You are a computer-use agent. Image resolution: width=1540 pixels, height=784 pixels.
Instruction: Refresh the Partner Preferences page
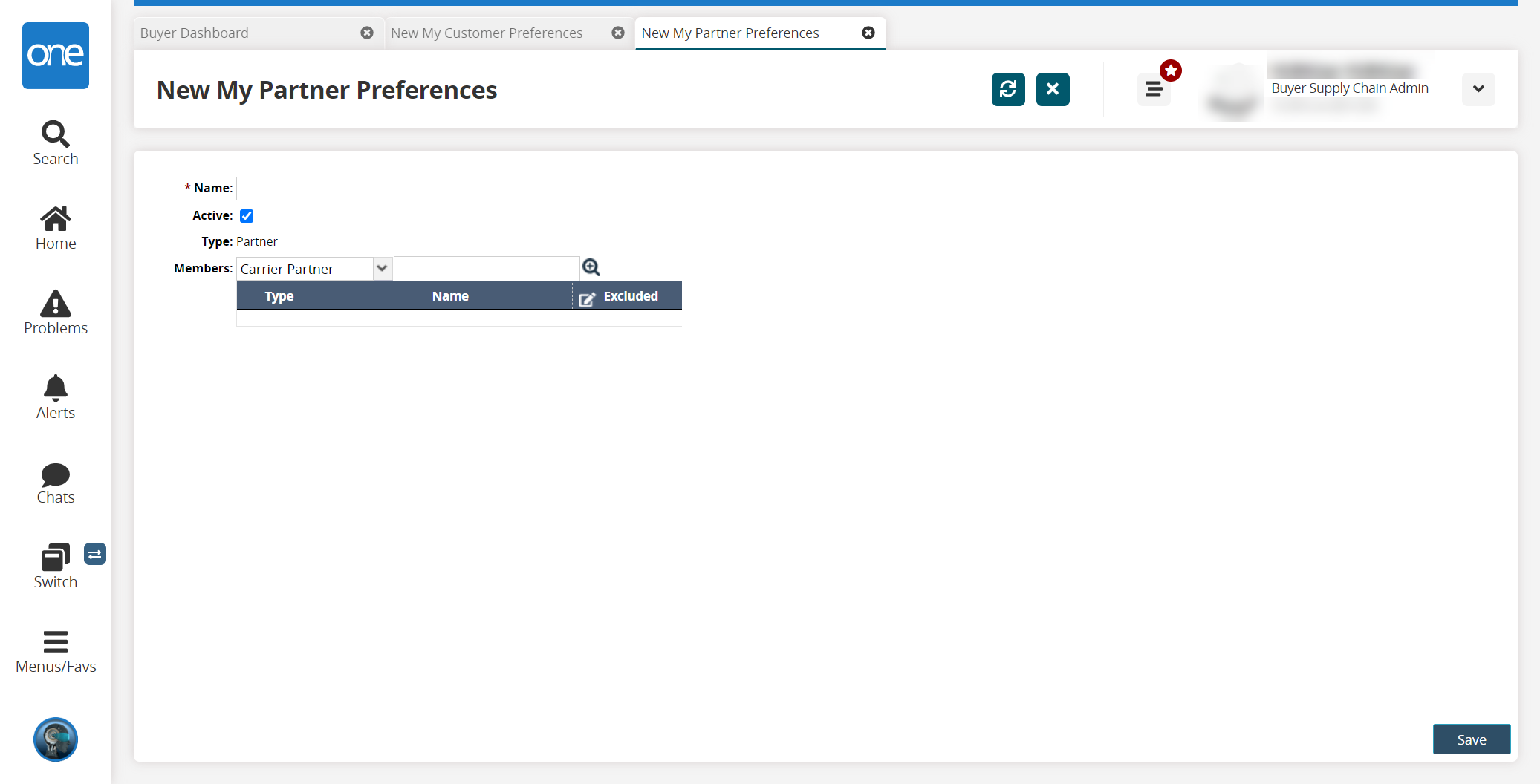click(1008, 89)
